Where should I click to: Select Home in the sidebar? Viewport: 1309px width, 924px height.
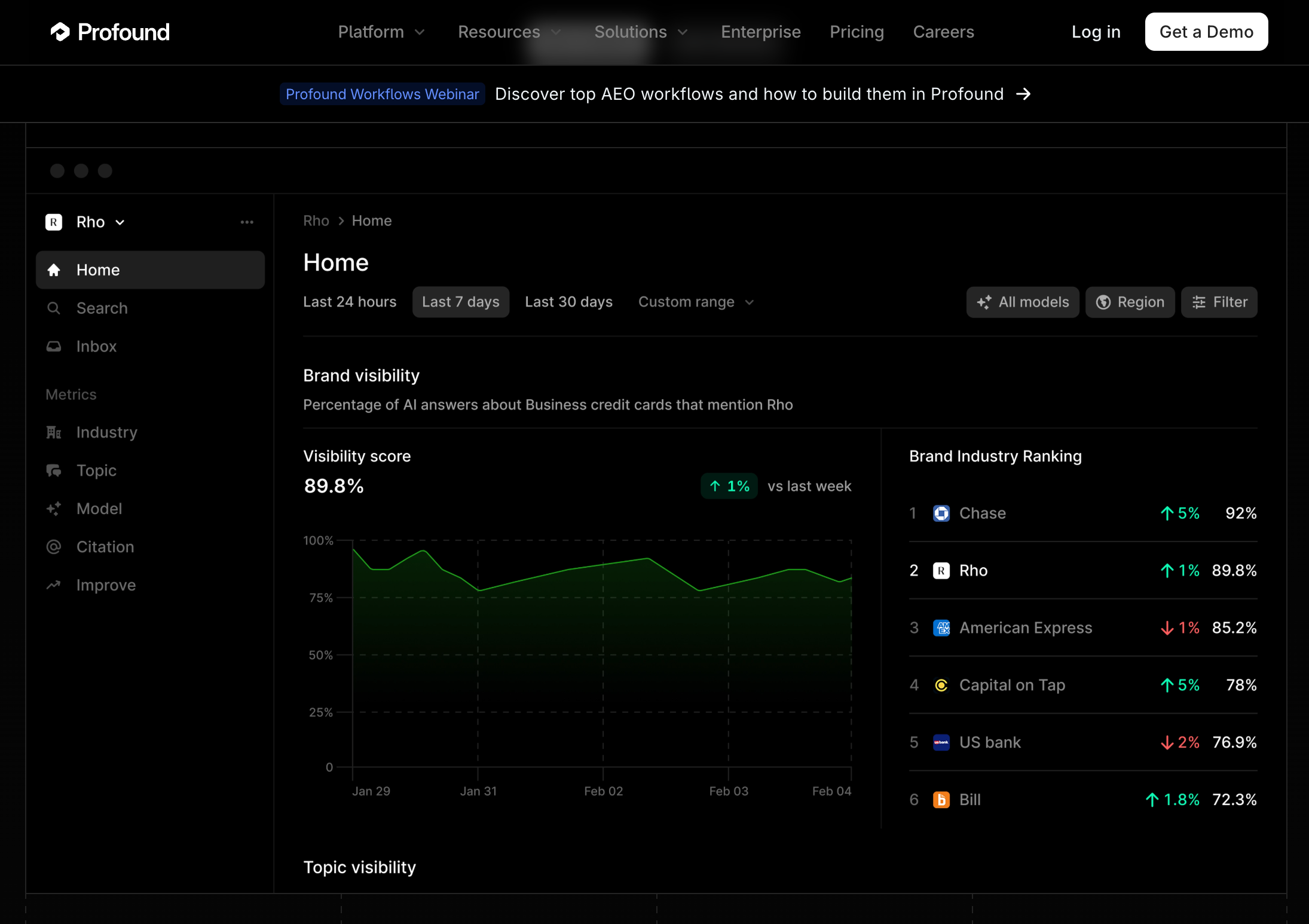97,270
